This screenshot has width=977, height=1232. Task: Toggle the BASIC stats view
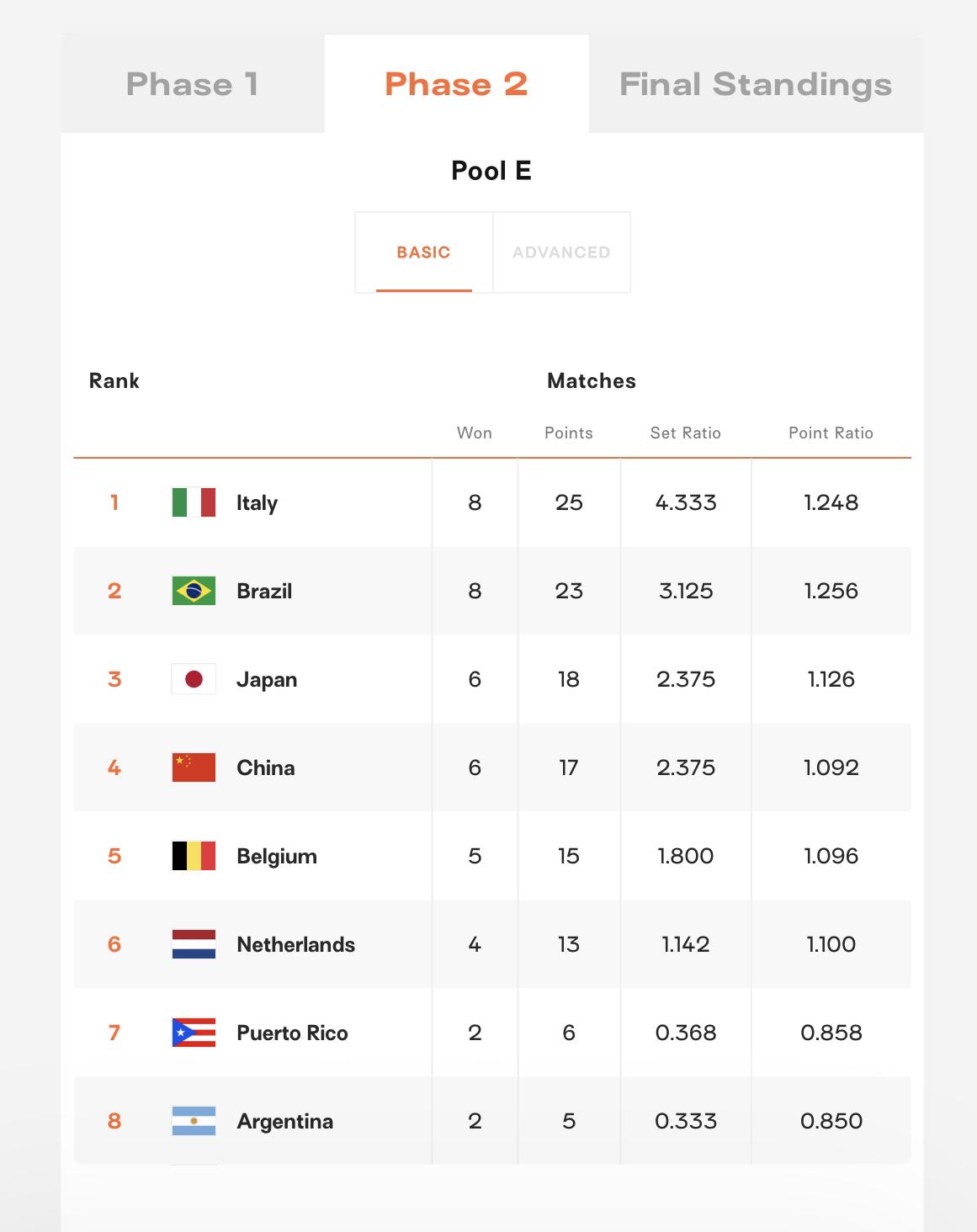424,252
